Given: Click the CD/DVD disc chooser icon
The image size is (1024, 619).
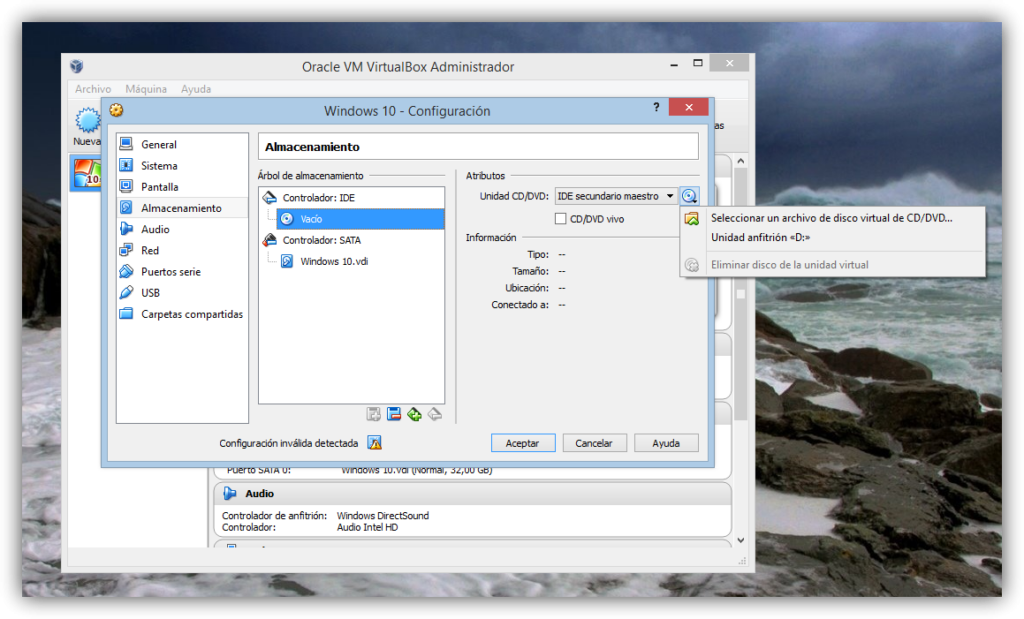Looking at the screenshot, I should 689,196.
